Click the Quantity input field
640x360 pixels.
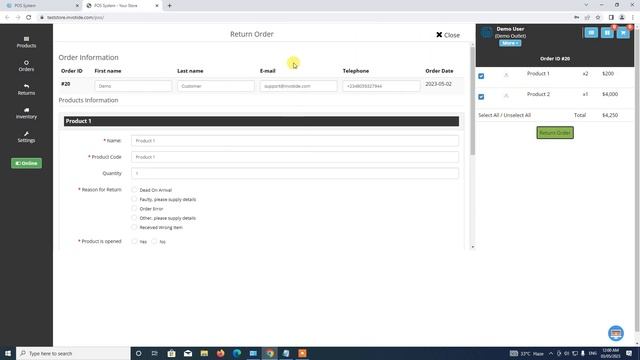[x=295, y=173]
